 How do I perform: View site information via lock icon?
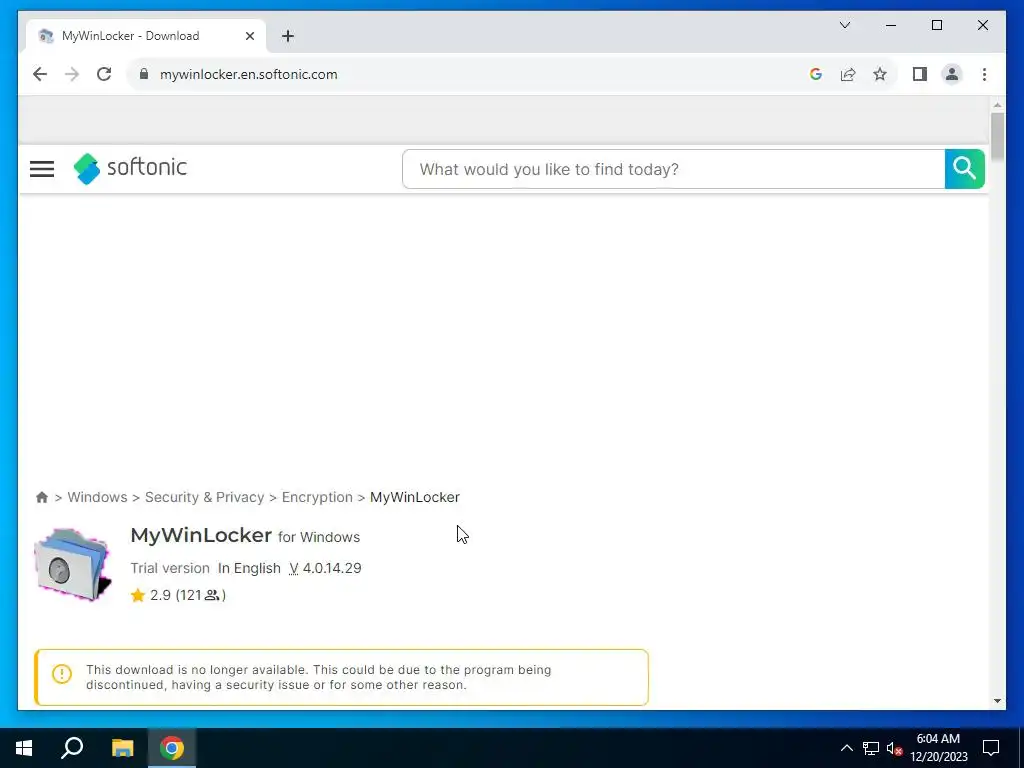point(144,74)
